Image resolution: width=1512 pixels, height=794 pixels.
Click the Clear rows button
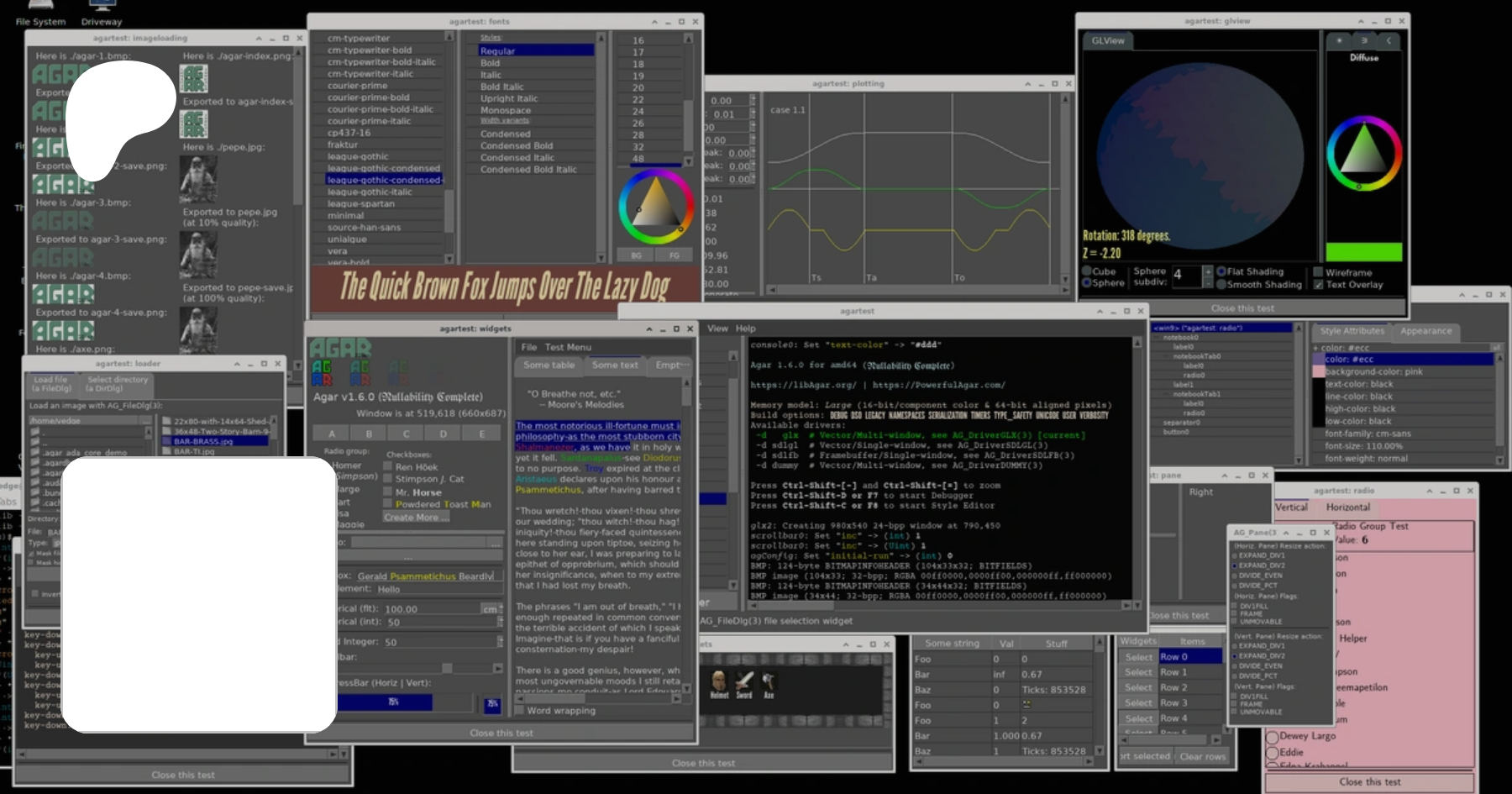point(1202,756)
